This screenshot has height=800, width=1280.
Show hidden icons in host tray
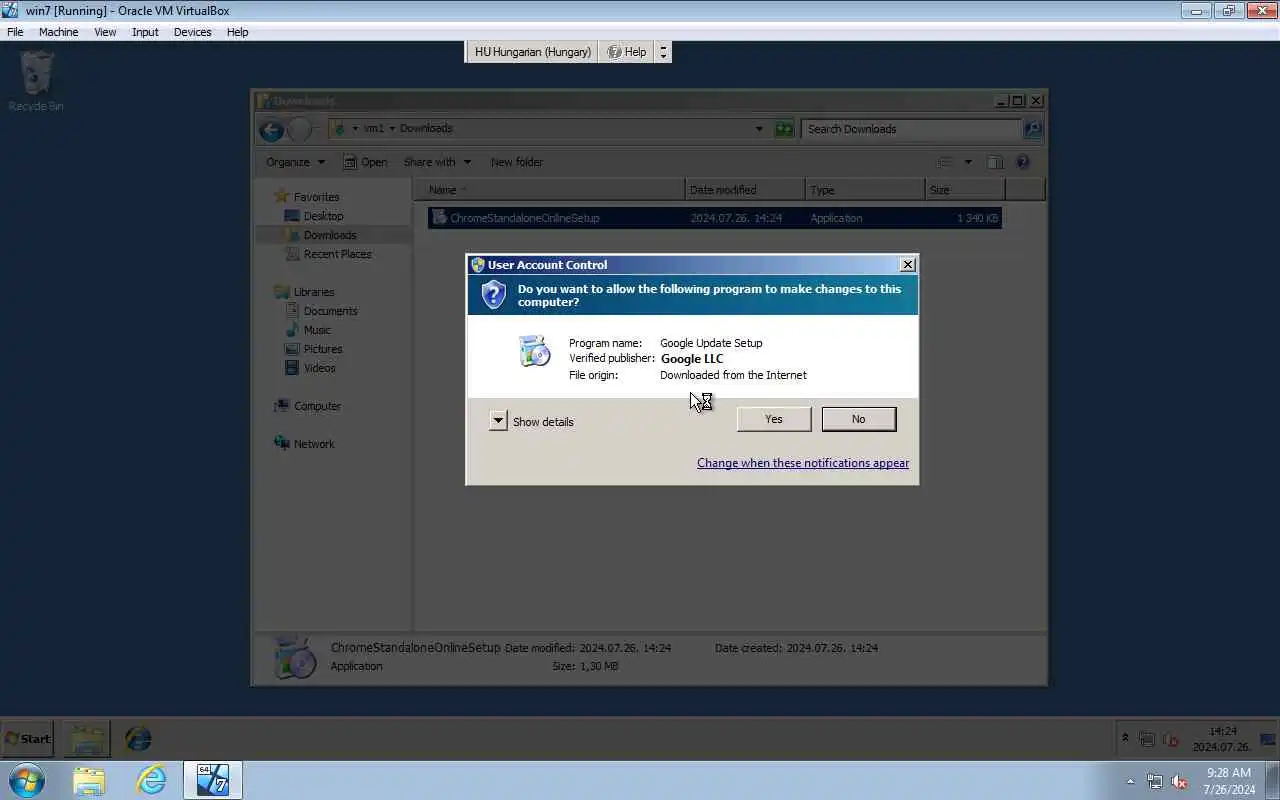pos(1131,781)
